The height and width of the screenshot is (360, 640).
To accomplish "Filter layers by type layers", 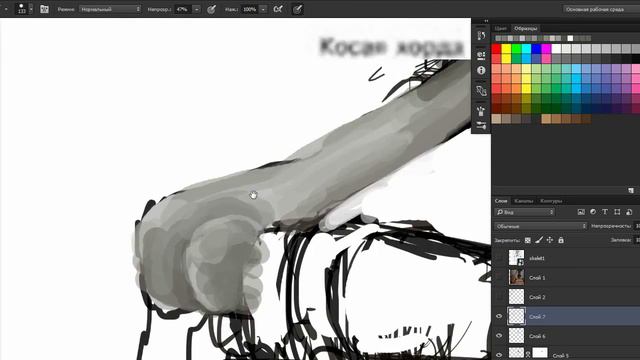I will tap(605, 212).
